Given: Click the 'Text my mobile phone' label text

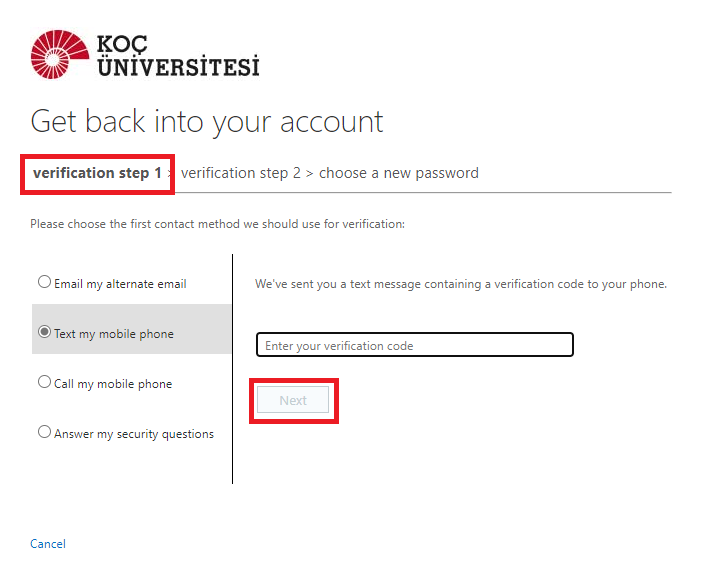Looking at the screenshot, I should tap(114, 334).
